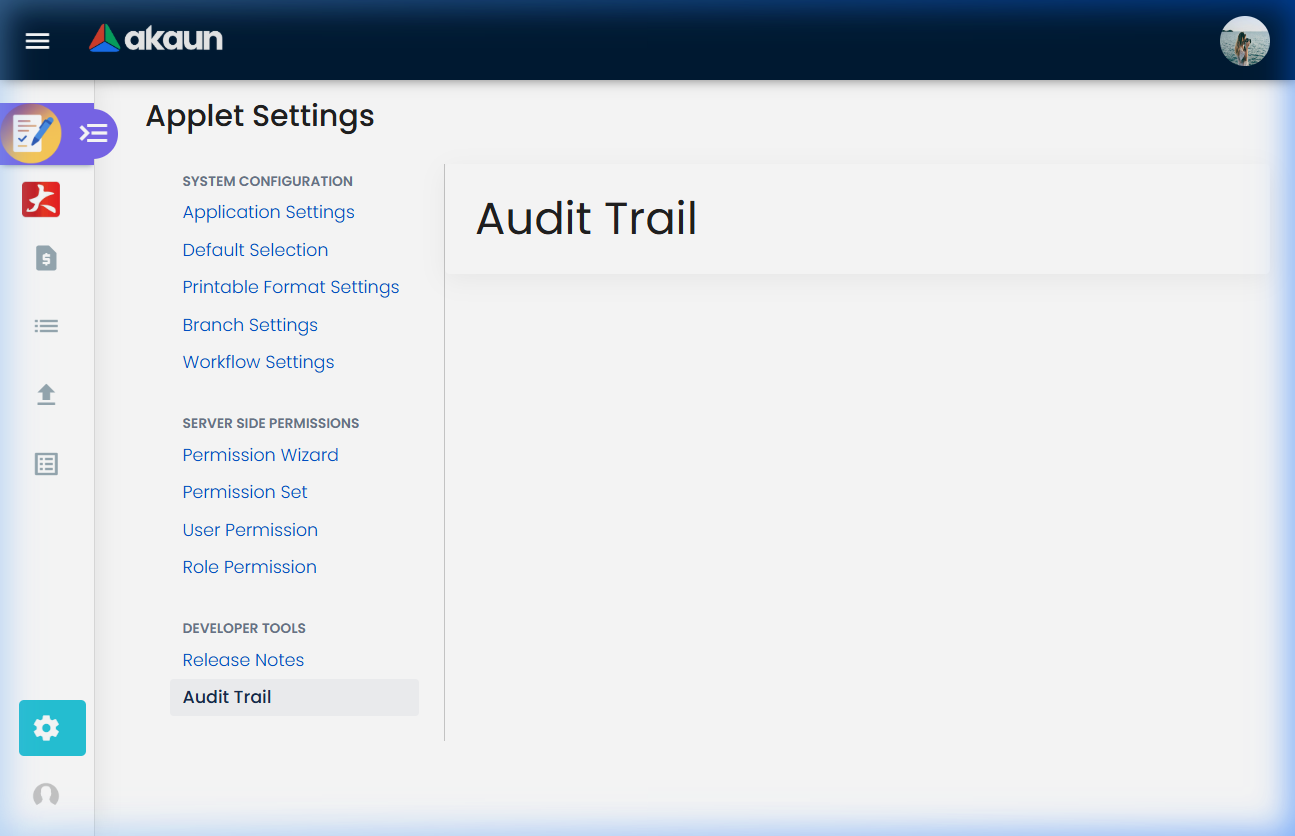1295x836 pixels.
Task: Select Permission Wizard
Action: [260, 455]
